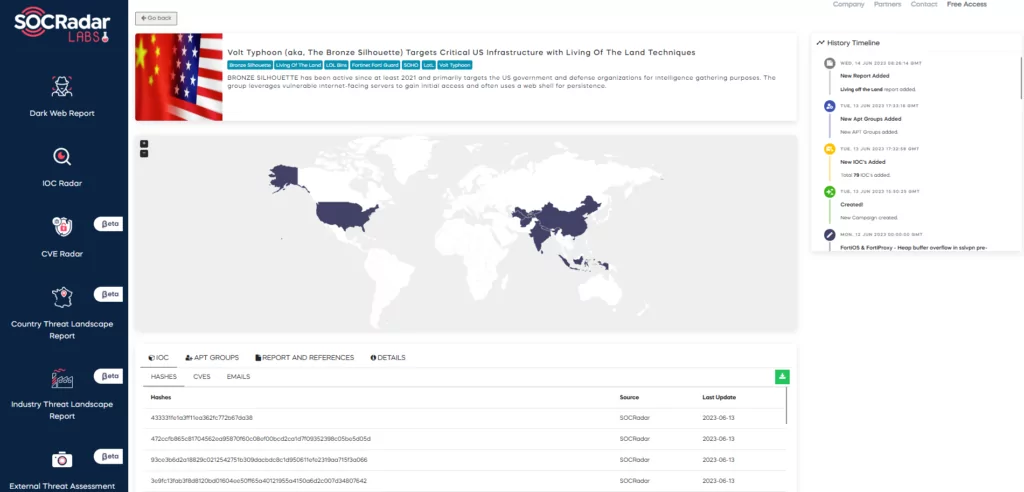Open CVE Radar label in sidebar
This screenshot has height=492, width=1024.
(x=62, y=254)
